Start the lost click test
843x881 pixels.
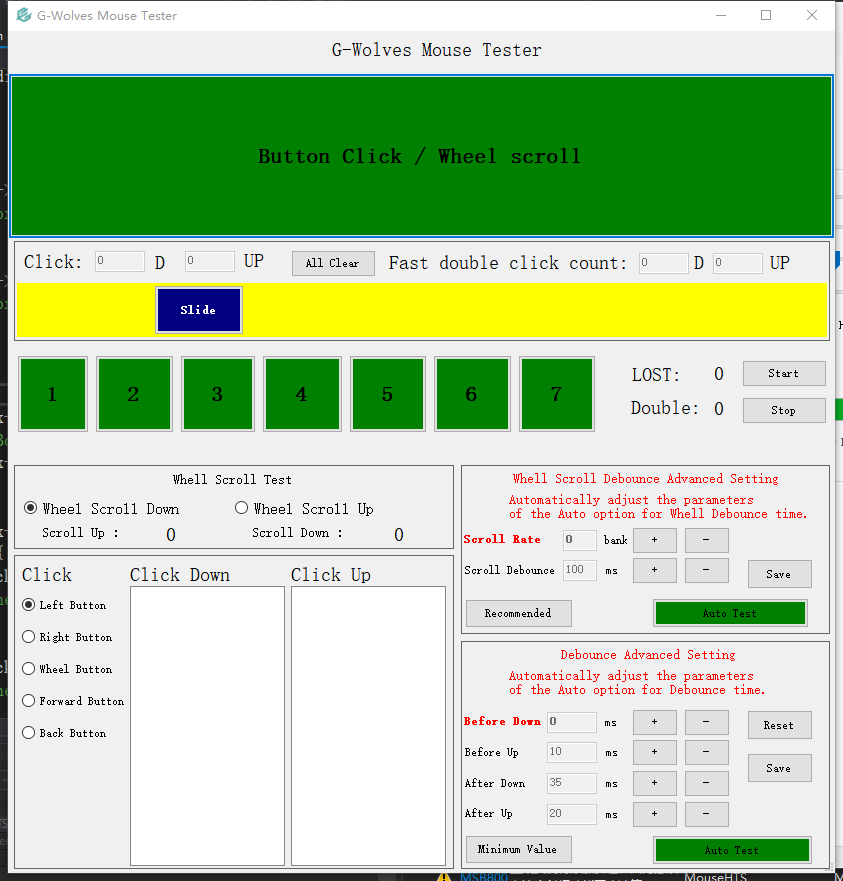tap(784, 374)
